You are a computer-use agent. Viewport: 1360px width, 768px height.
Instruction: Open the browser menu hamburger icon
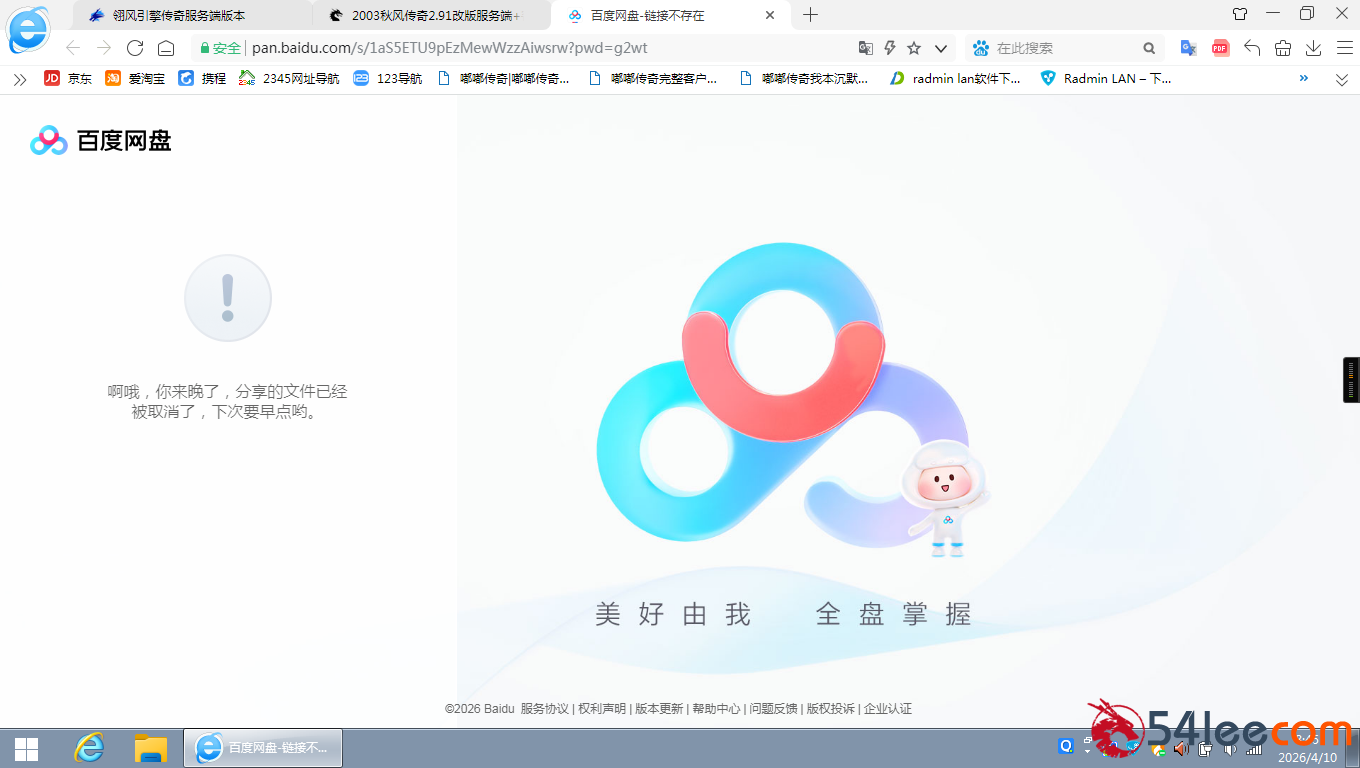1345,47
